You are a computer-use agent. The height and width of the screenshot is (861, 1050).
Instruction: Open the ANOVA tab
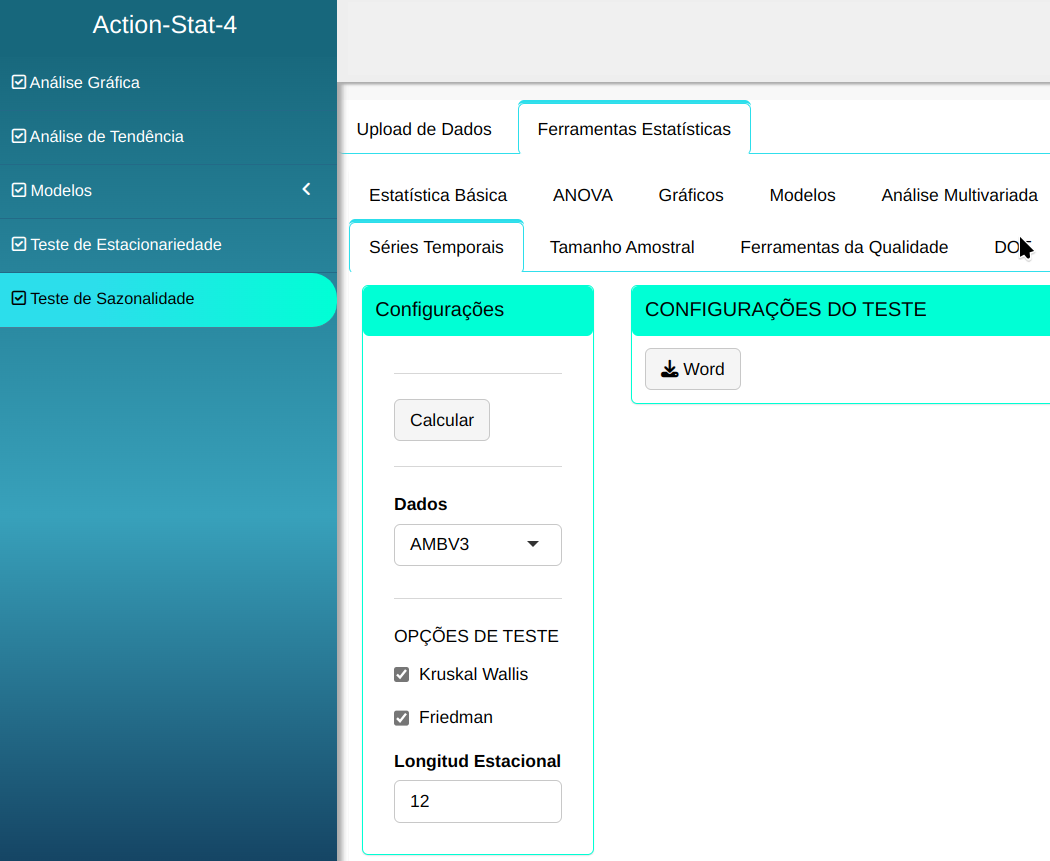coord(582,195)
